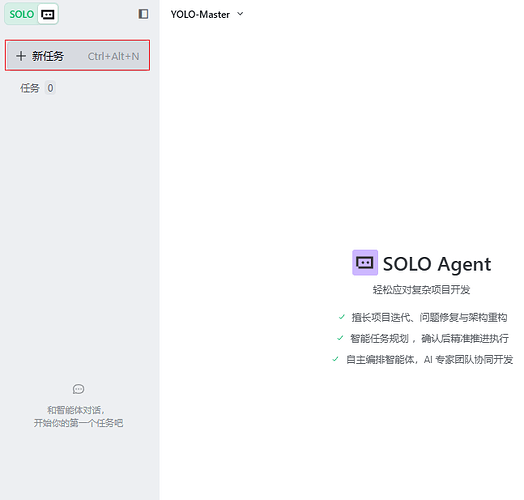Viewport: 524px width, 500px height.
Task: Click the Ctrl+Alt+N shortcut label
Action: (x=113, y=56)
